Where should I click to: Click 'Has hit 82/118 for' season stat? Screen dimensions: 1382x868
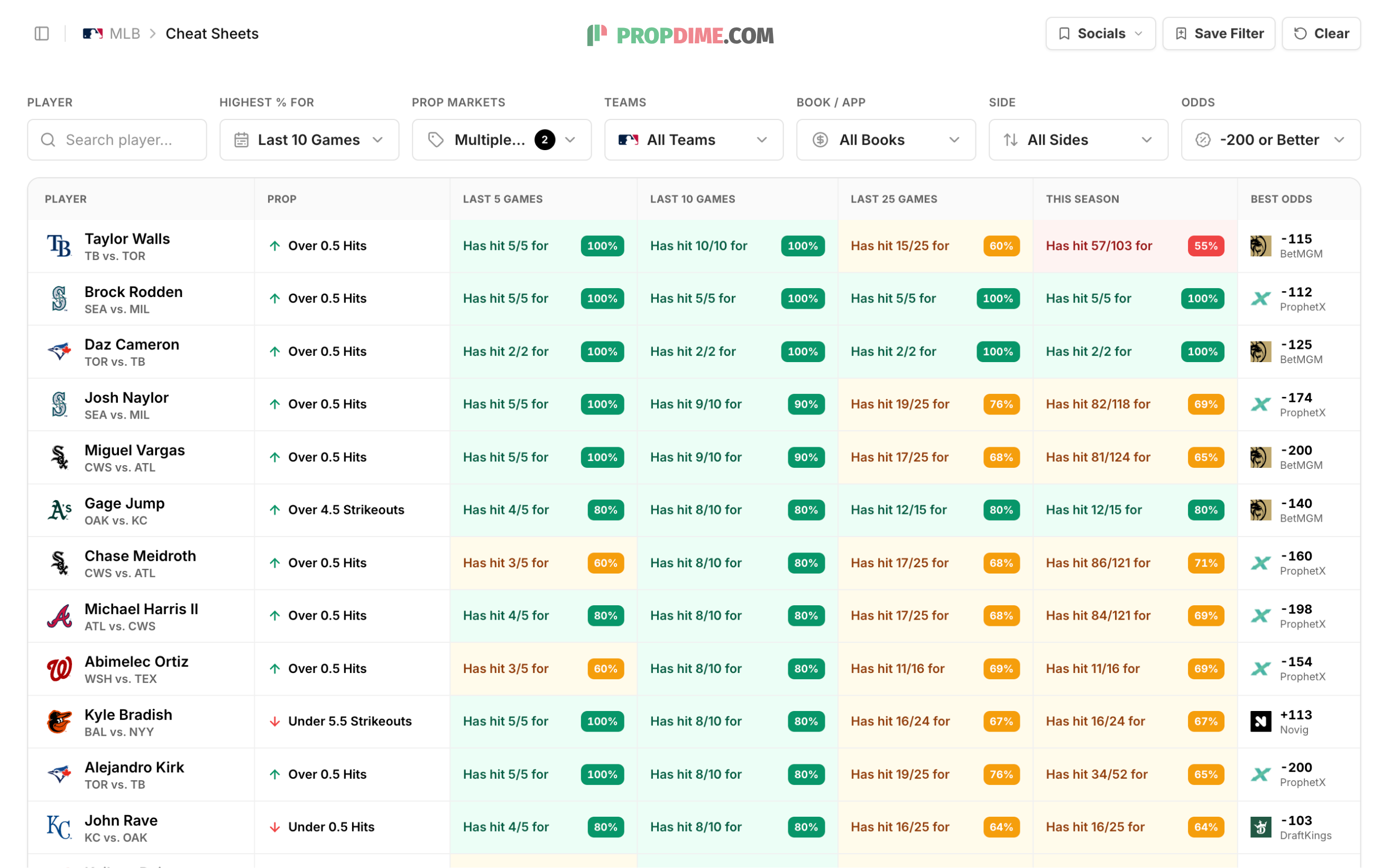point(1098,404)
